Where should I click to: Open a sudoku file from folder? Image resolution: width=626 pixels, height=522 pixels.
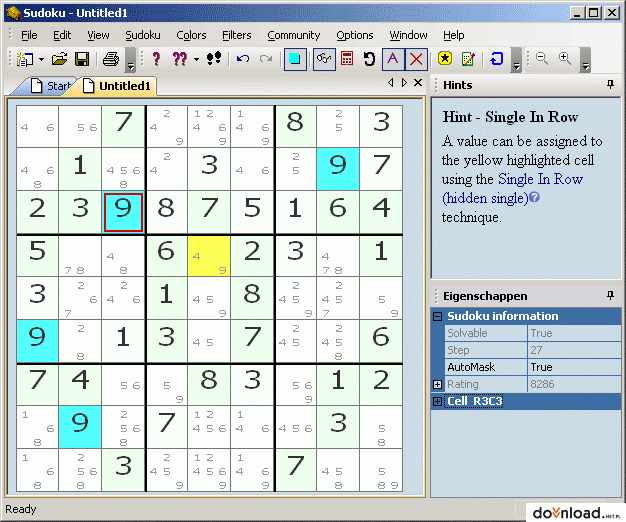[x=59, y=59]
